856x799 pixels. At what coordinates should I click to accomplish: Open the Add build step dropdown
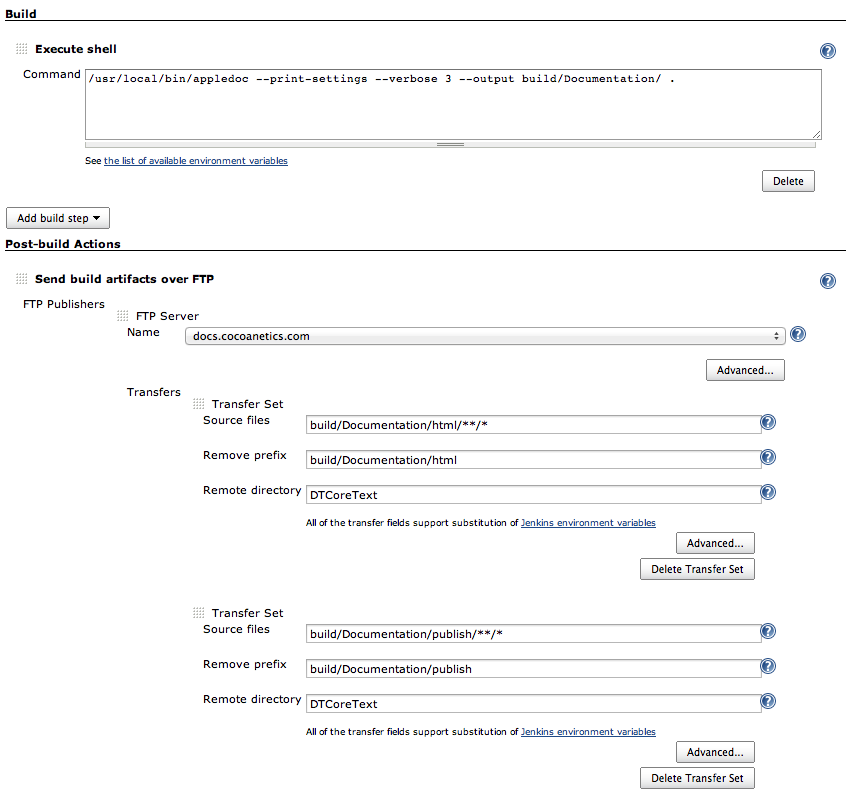pos(58,218)
